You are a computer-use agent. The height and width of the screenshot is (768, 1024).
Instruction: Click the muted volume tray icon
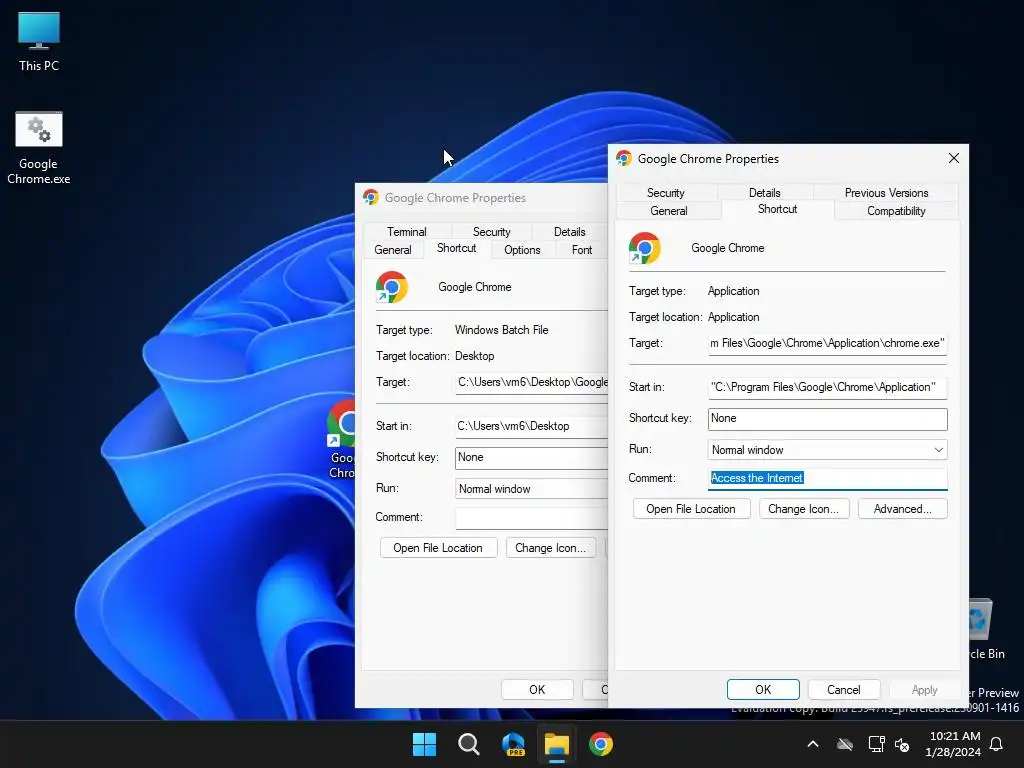902,744
